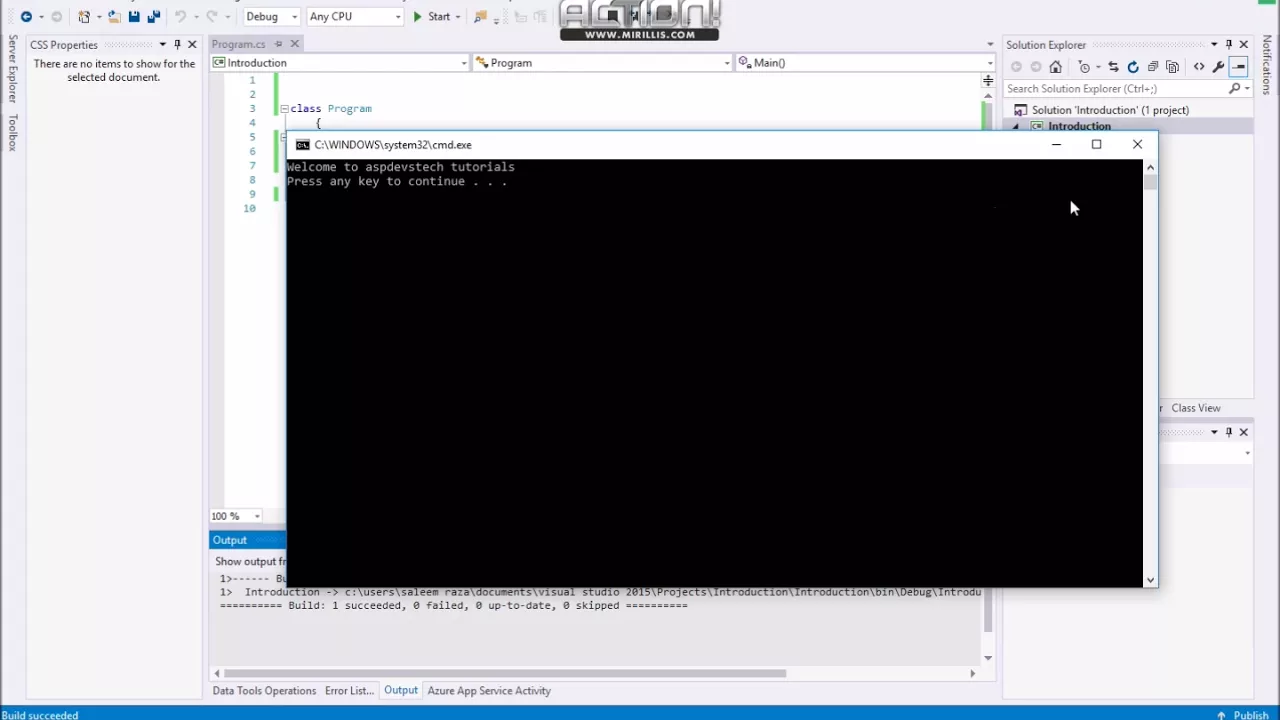Refresh the Solution Explorer

(1133, 67)
